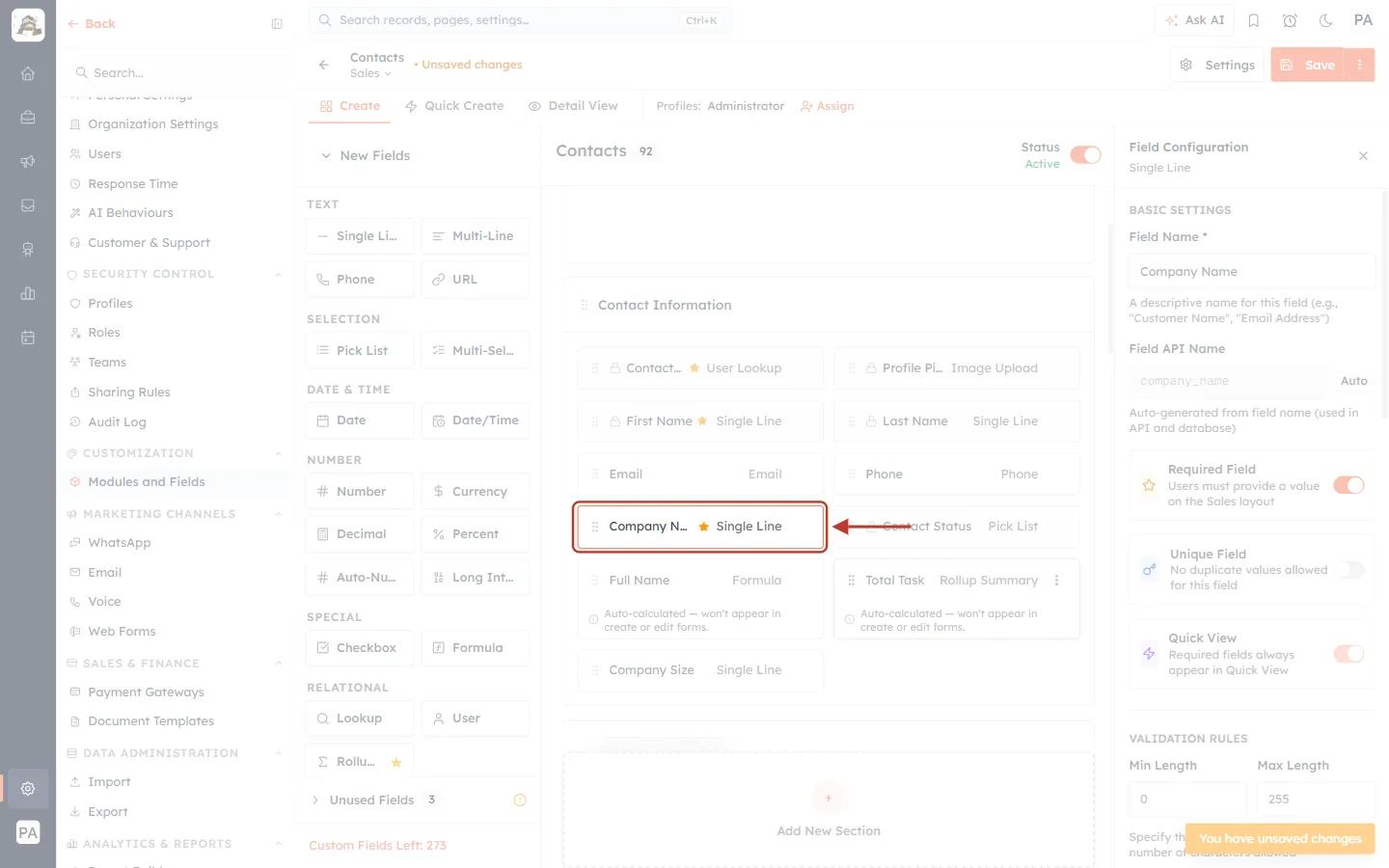
Task: Select the Pick List field type
Action: [x=360, y=350]
